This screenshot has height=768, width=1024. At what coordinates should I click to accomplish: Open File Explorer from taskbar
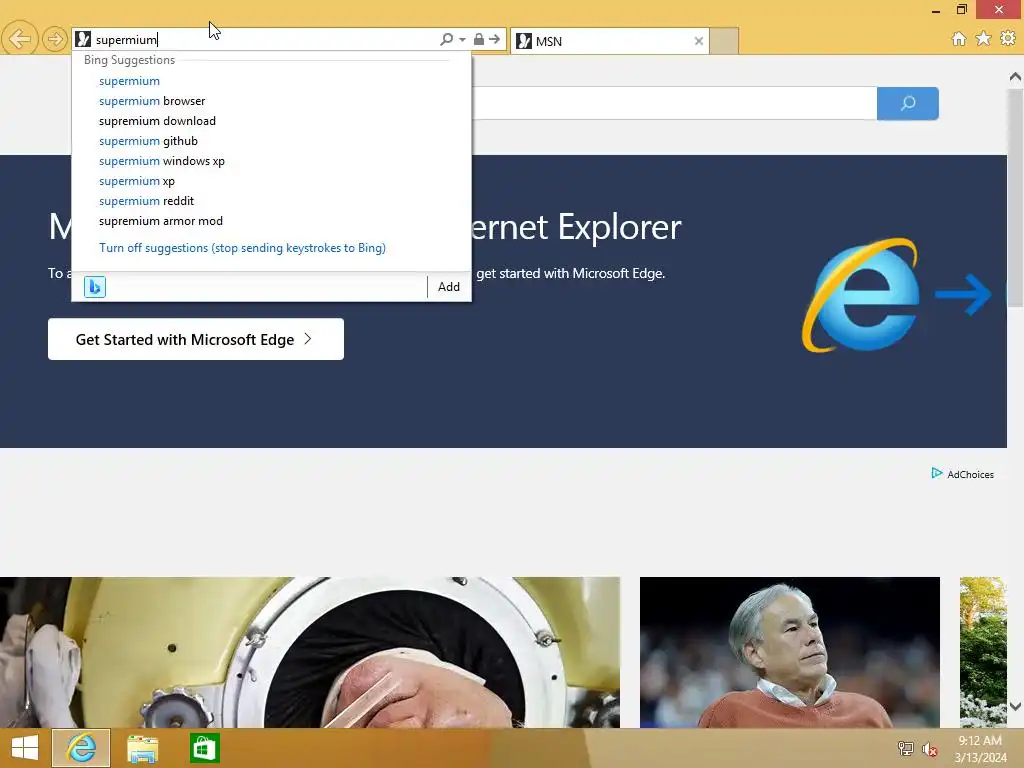(x=142, y=748)
